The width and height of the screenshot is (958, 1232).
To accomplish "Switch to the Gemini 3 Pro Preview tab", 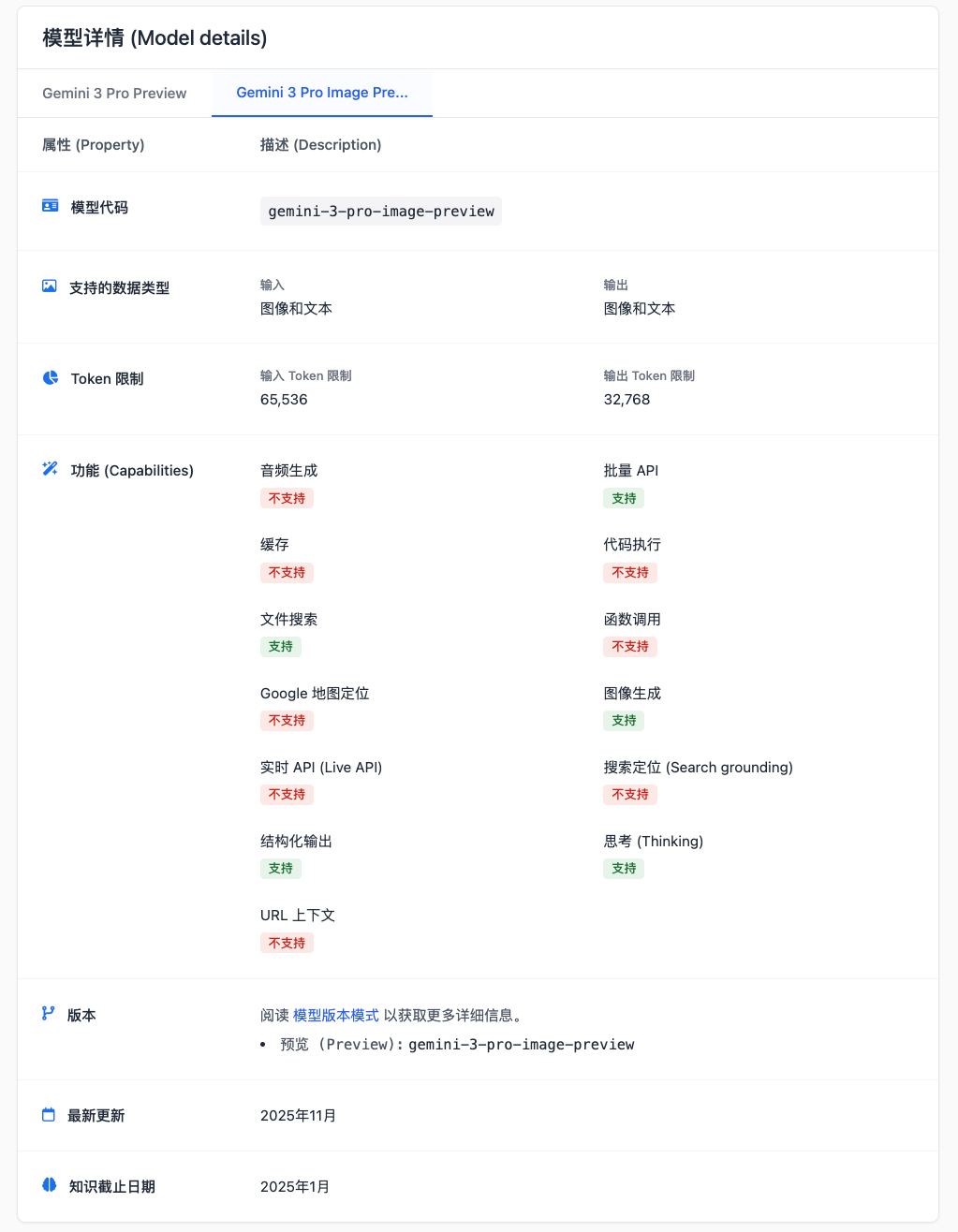I will point(114,94).
